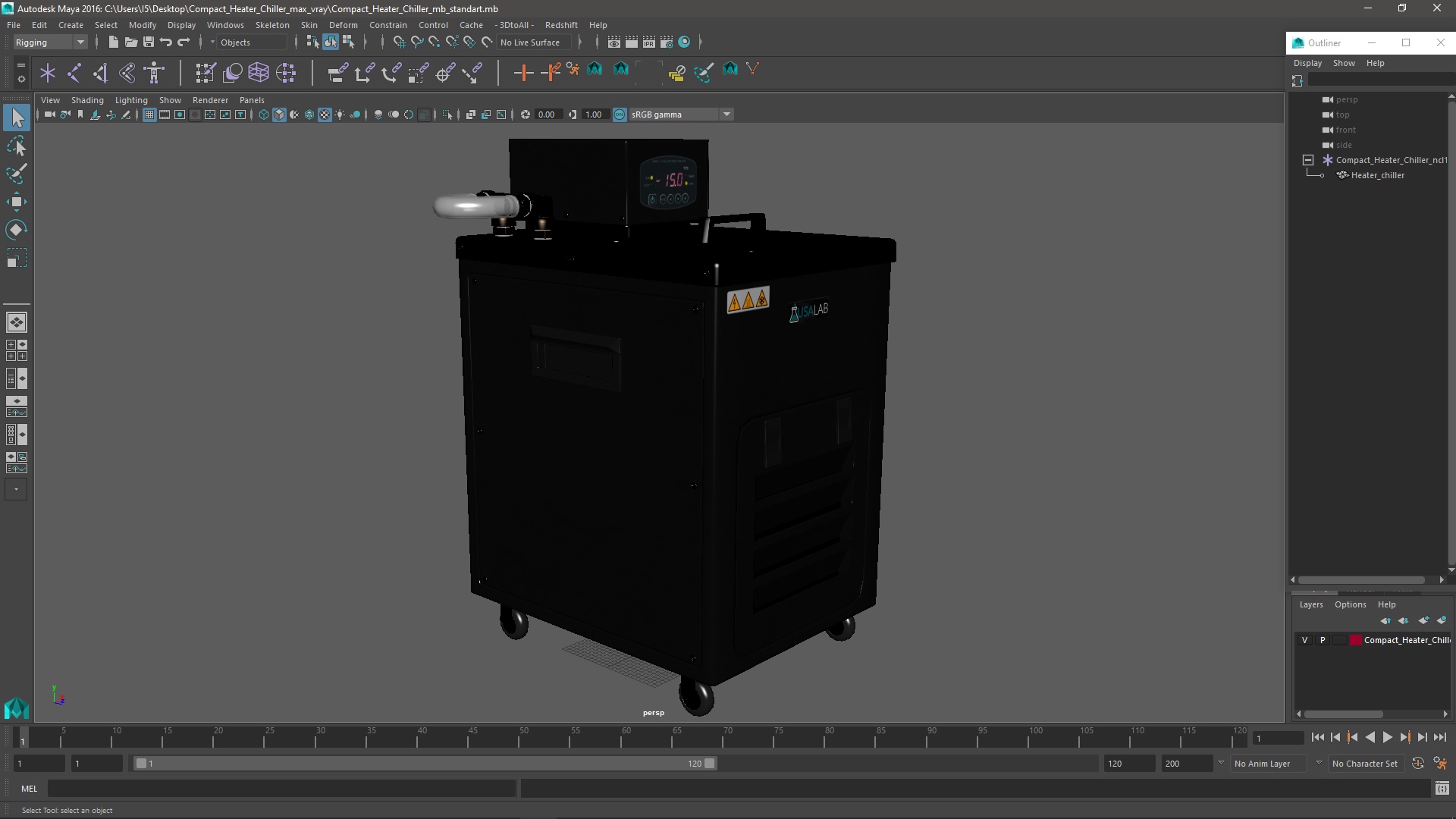
Task: Toggle textured display checker icon
Action: pos(325,115)
